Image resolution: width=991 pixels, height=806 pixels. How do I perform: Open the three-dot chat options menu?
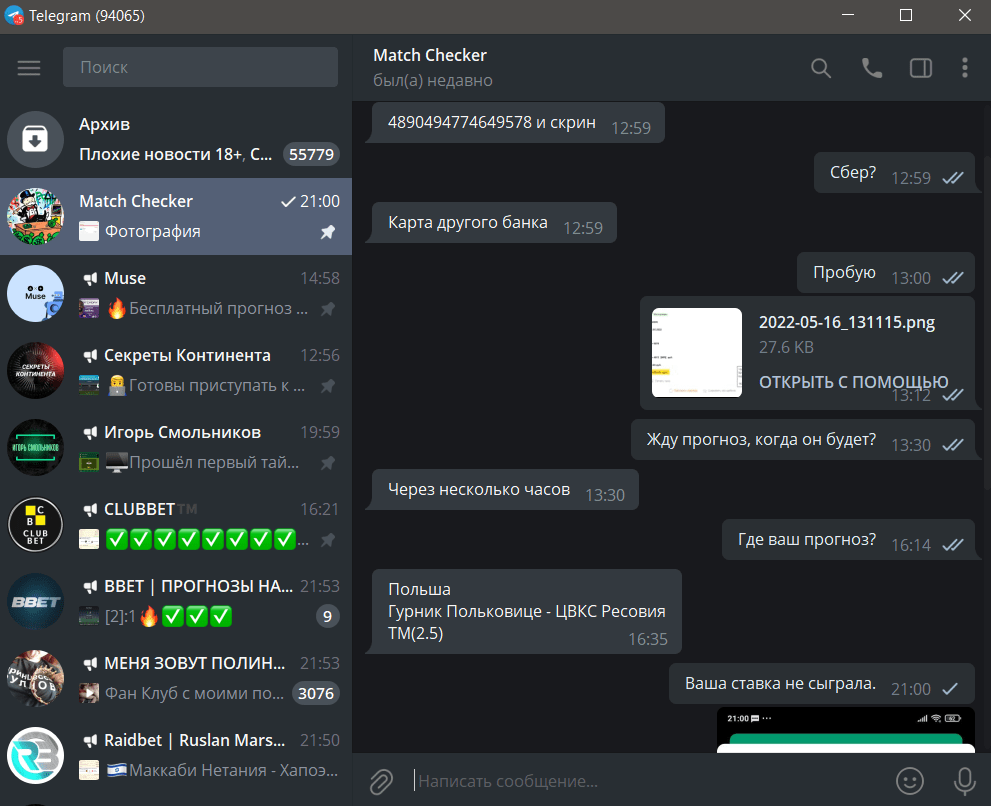964,68
